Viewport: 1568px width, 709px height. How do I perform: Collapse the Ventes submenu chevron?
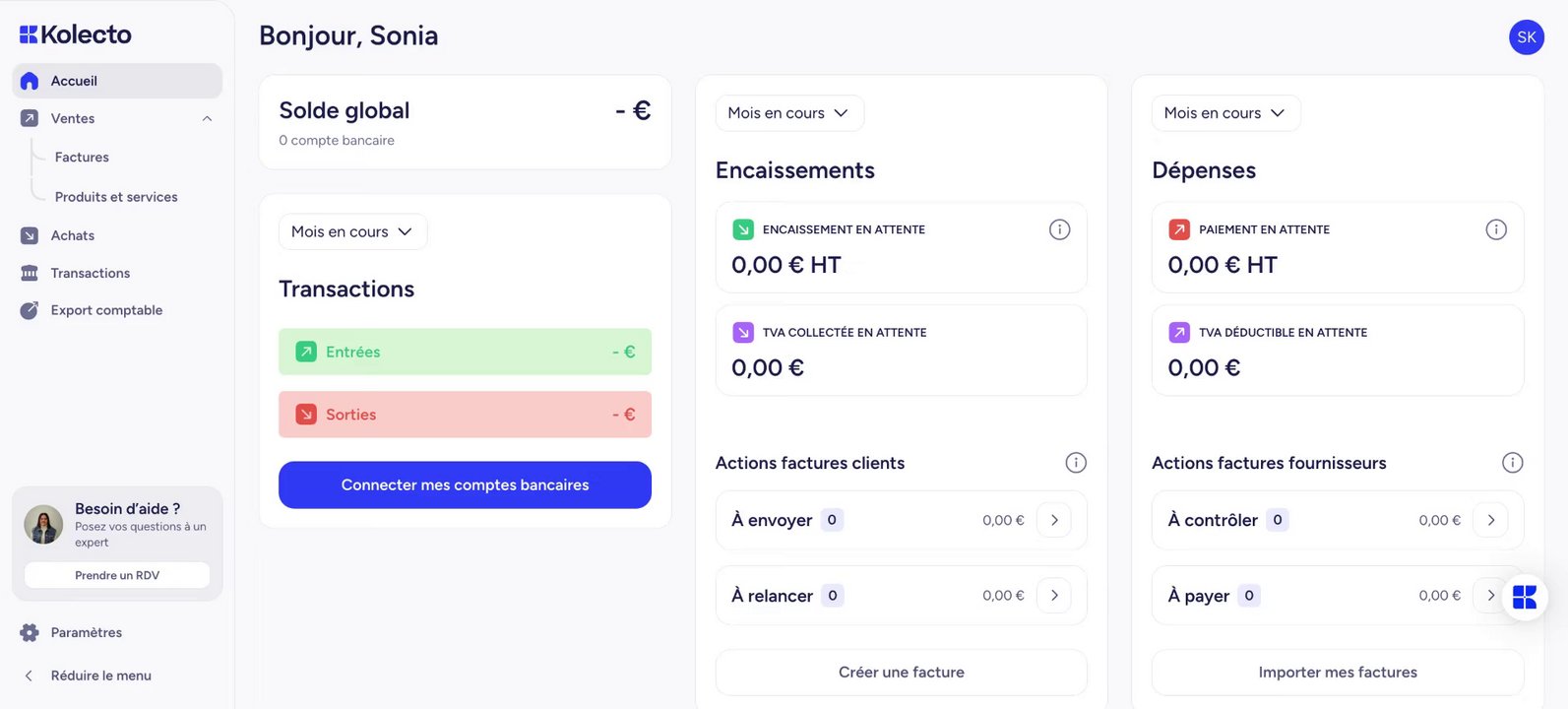(x=207, y=119)
